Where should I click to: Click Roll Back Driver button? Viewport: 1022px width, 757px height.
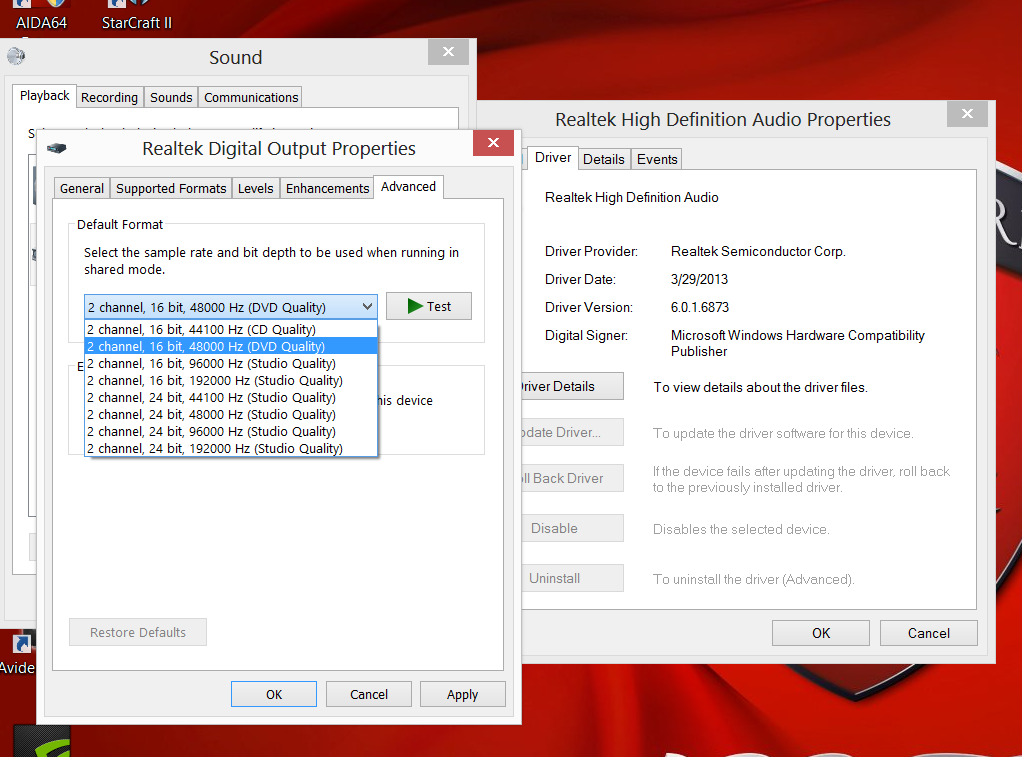pos(572,478)
